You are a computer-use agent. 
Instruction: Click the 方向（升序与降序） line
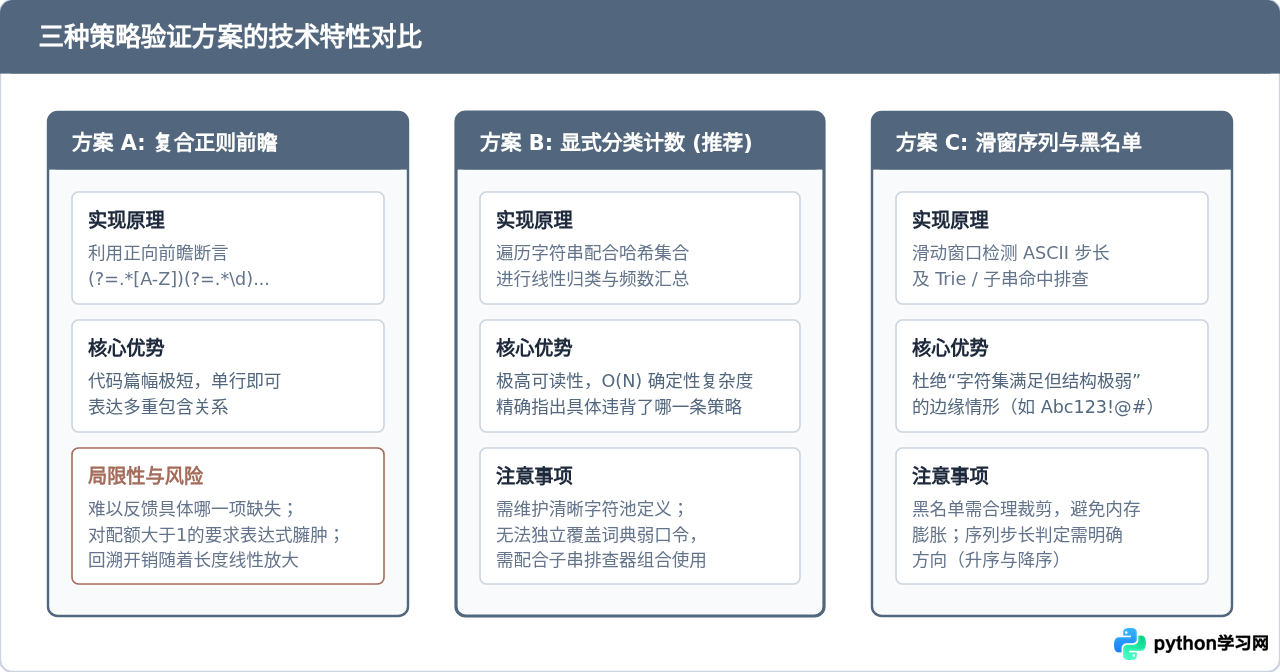pos(986,560)
